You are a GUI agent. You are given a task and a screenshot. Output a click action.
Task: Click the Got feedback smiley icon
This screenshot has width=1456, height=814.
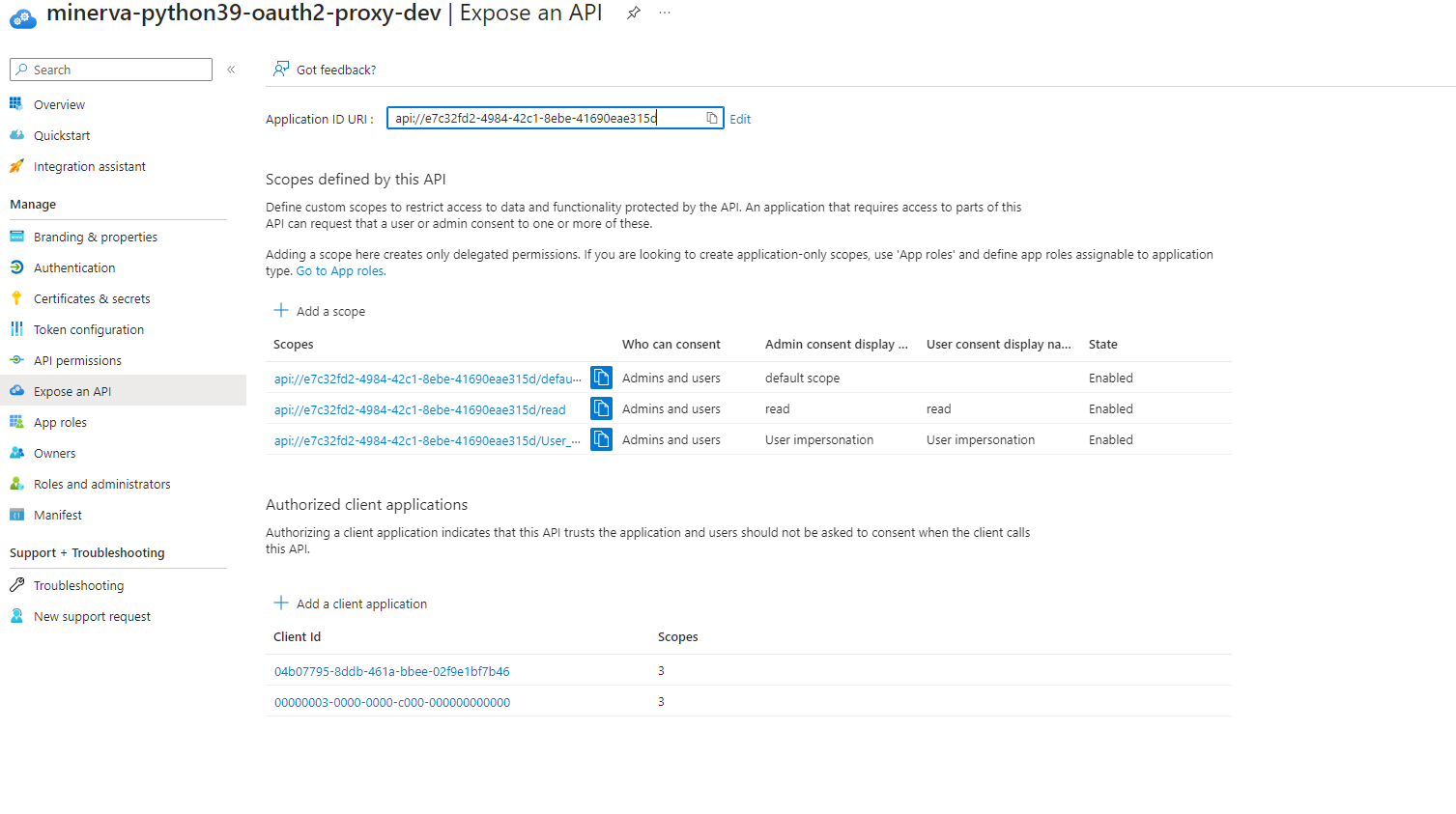[x=281, y=69]
